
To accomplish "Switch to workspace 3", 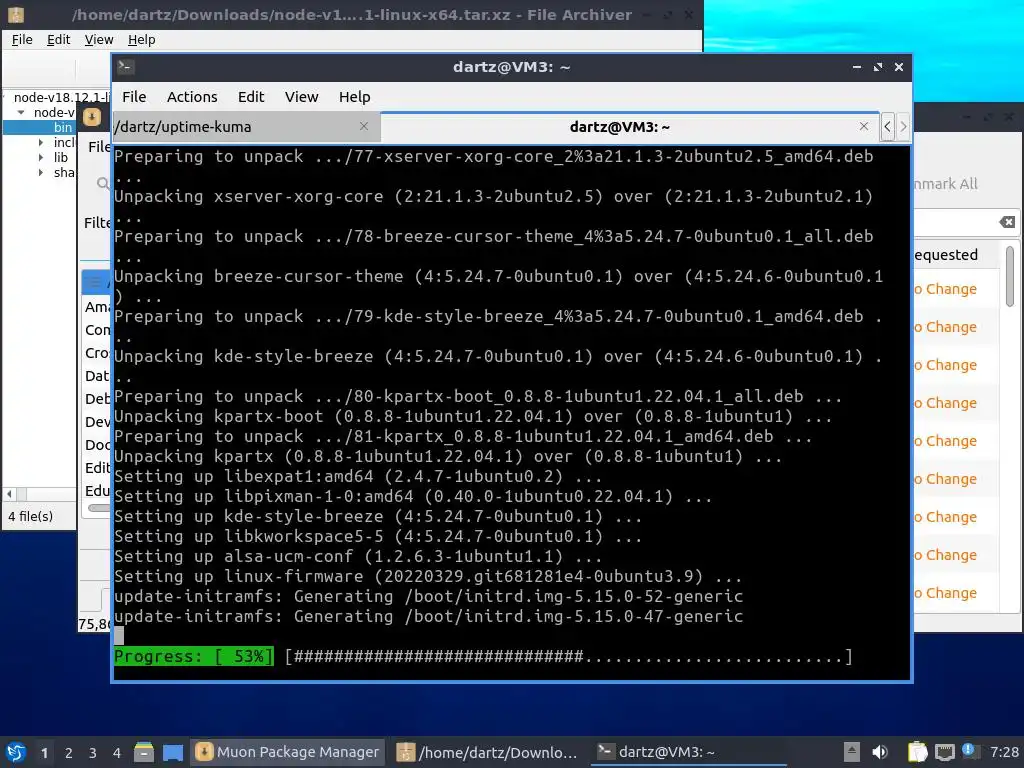I will pos(93,753).
